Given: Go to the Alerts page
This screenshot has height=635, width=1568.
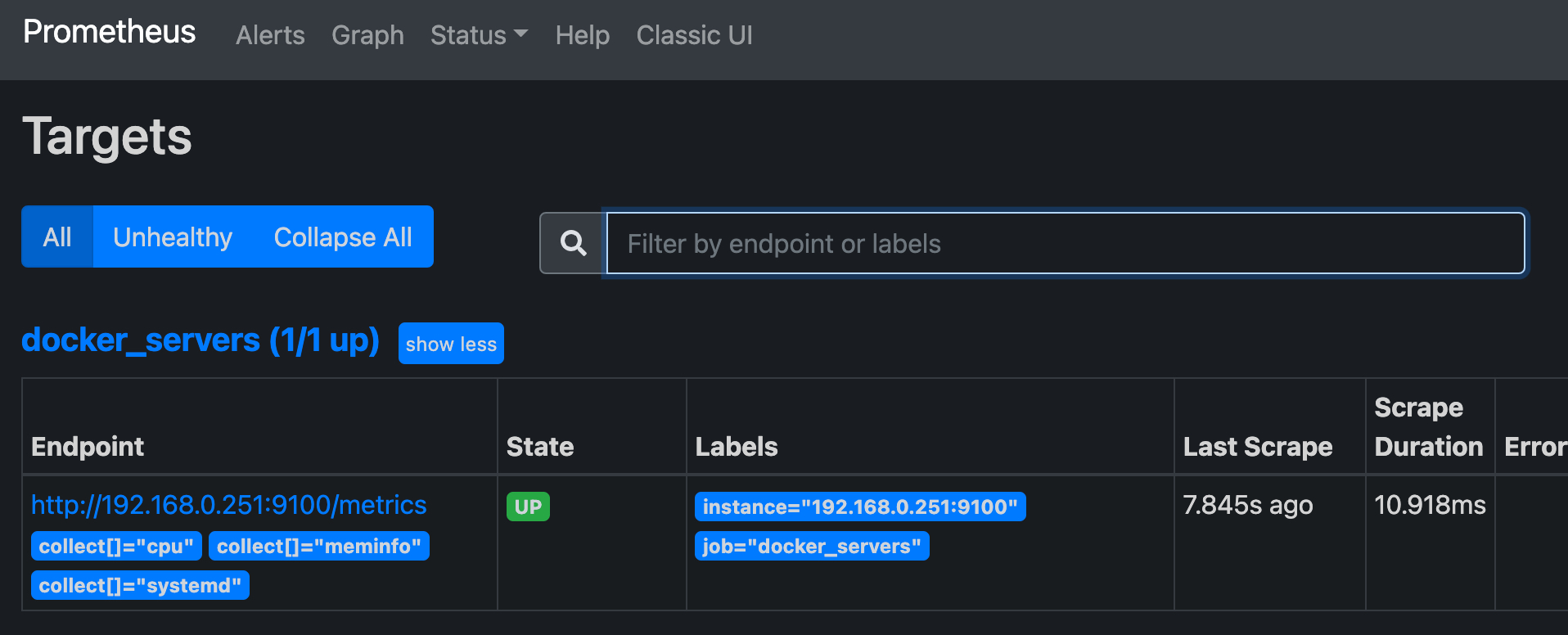Looking at the screenshot, I should pyautogui.click(x=270, y=35).
